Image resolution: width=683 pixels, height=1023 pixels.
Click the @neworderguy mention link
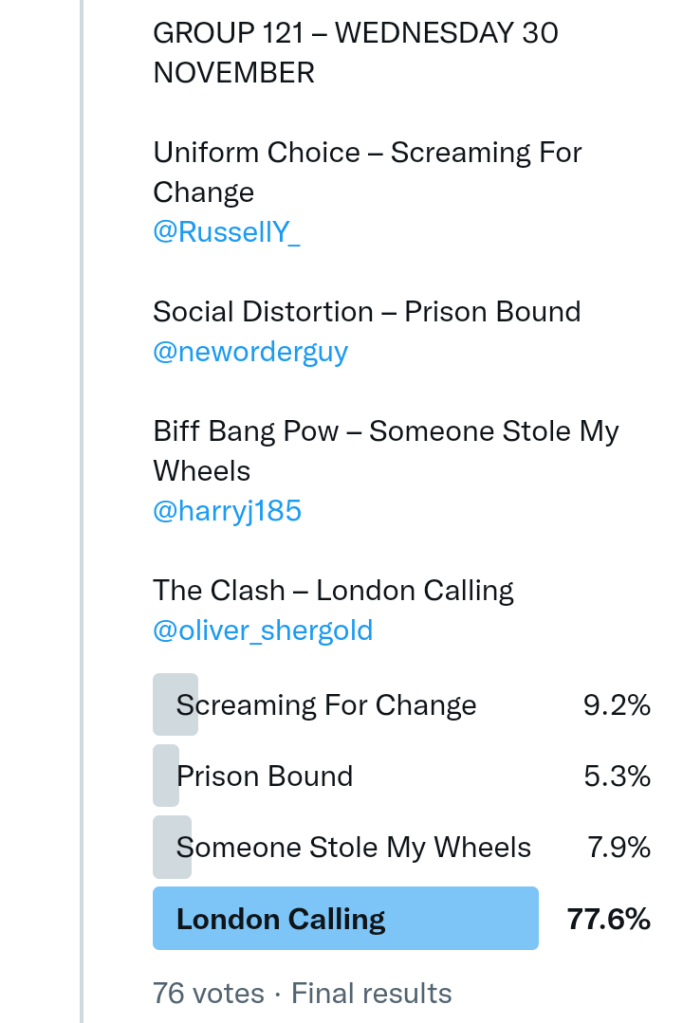[250, 352]
